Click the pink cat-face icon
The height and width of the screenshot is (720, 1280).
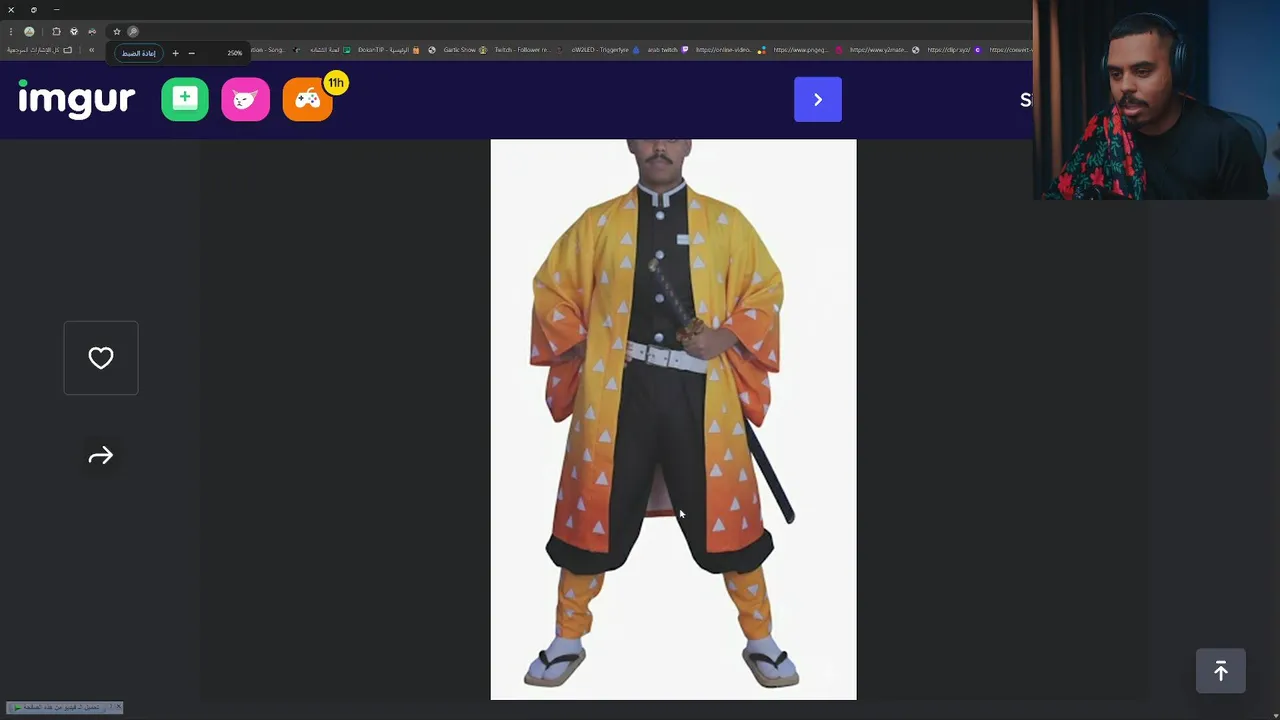tap(245, 99)
